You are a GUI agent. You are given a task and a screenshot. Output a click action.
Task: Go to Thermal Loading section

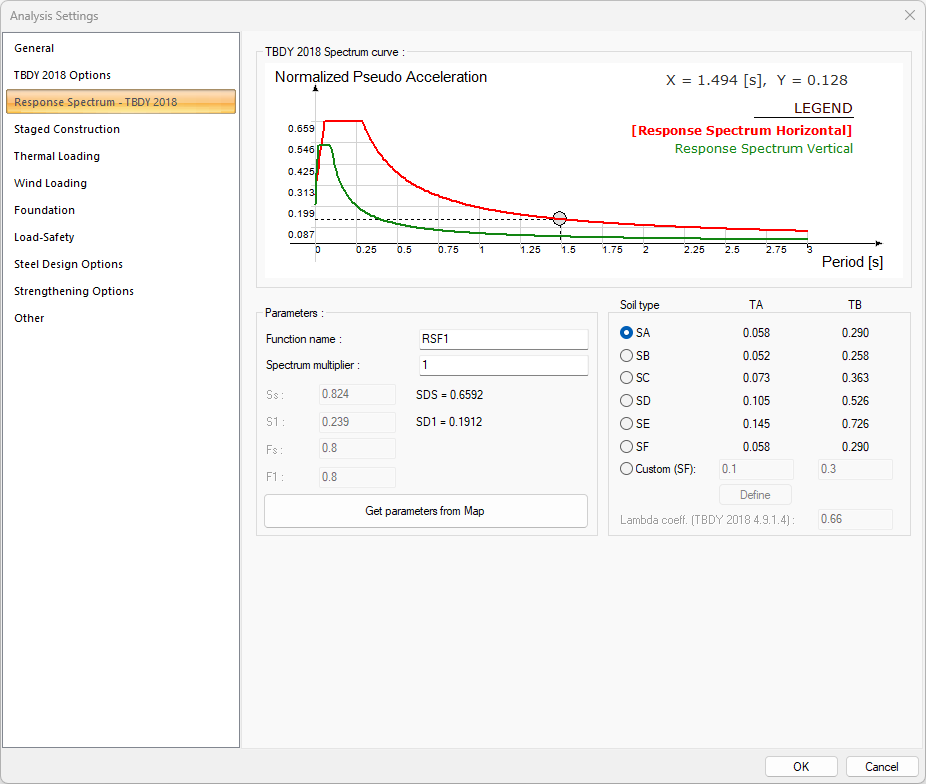[x=57, y=156]
